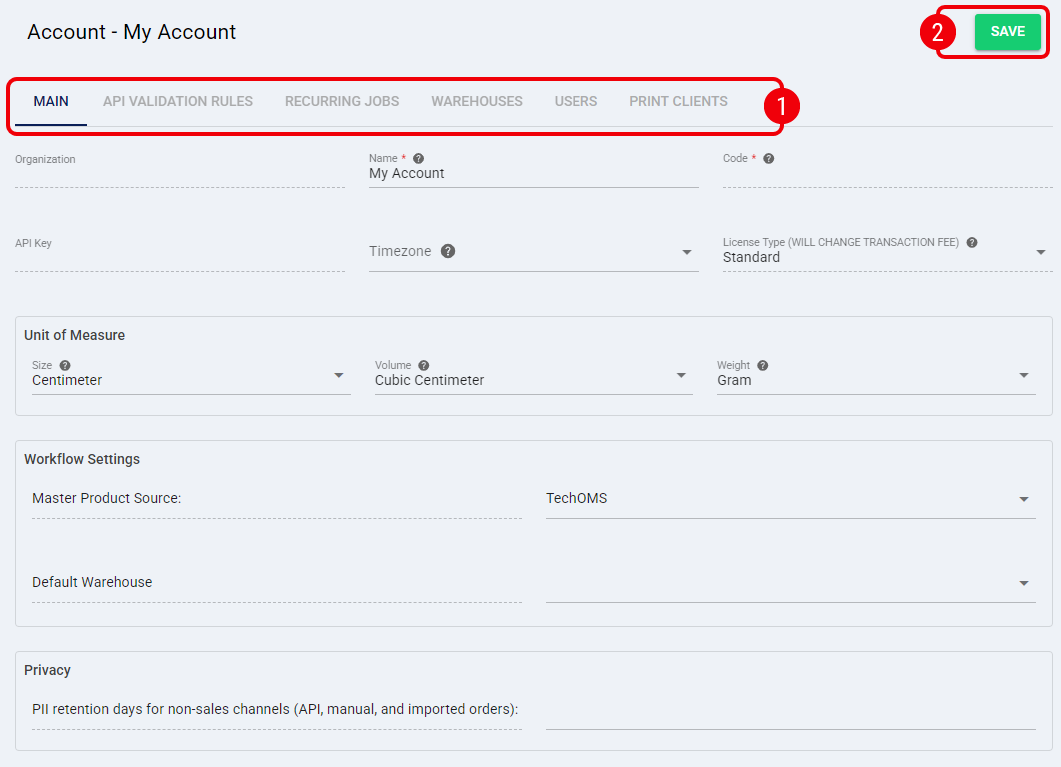Click the Weight field help icon
The image size is (1061, 767).
pyautogui.click(x=763, y=365)
